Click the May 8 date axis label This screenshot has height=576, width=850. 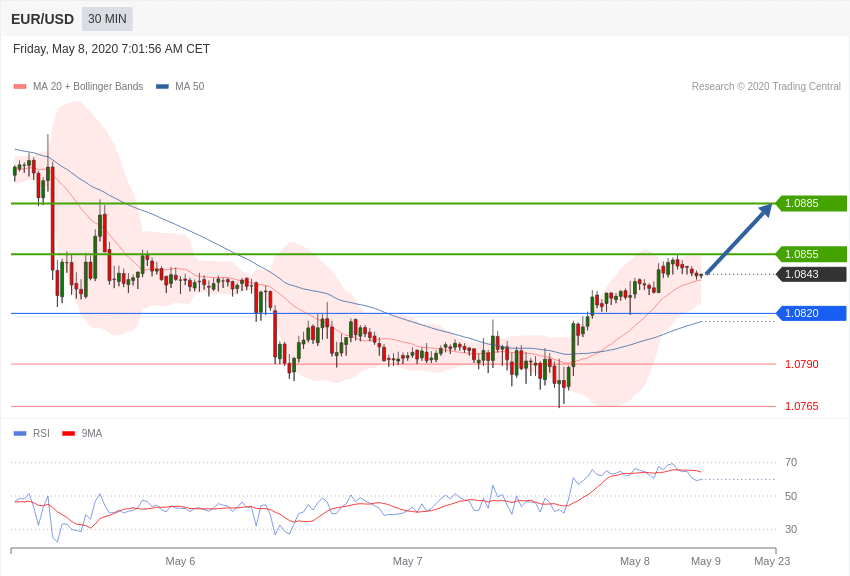(x=635, y=561)
